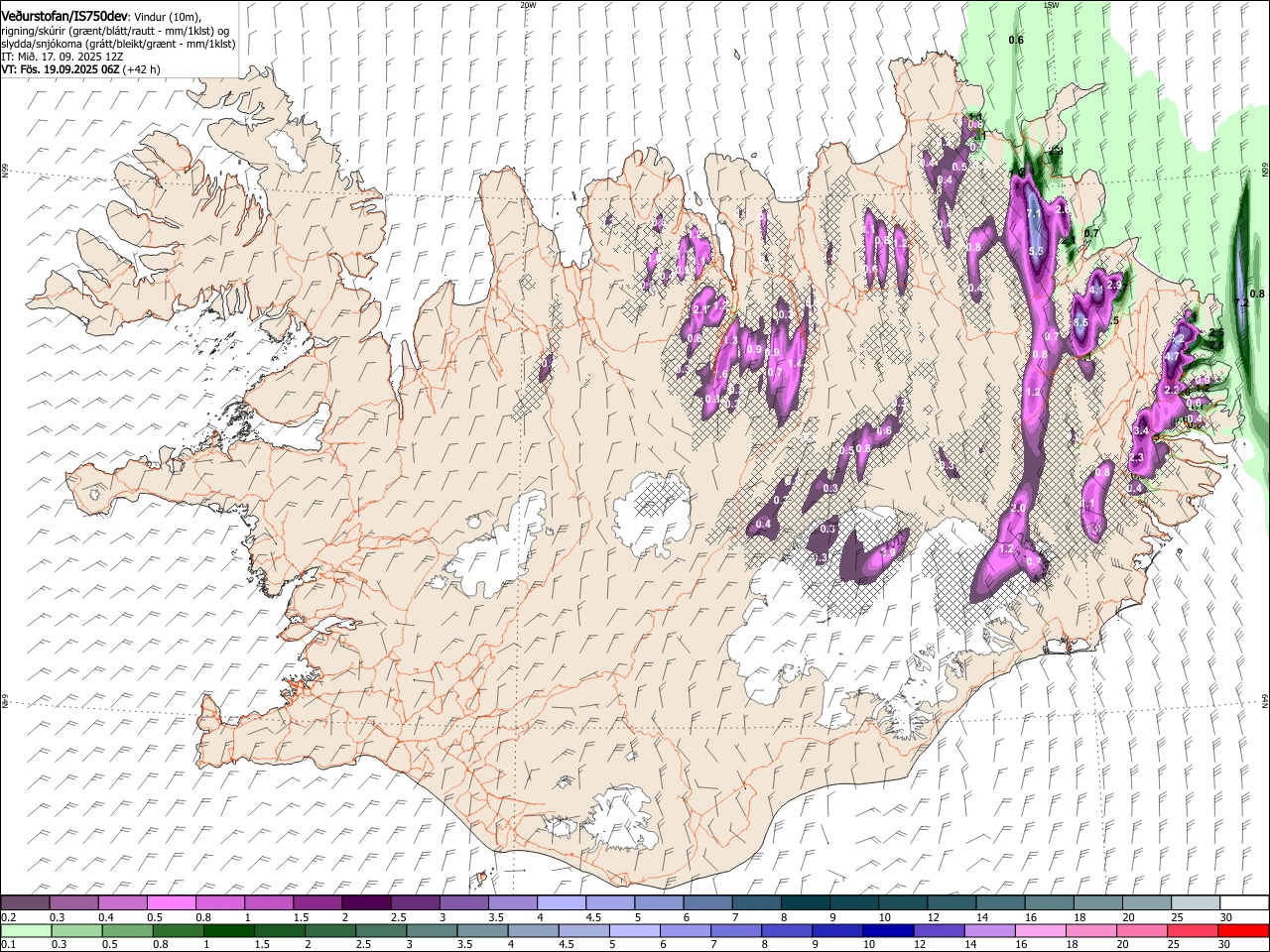Select the light periwinkle 4 swatch in the top legend row

tap(563, 903)
